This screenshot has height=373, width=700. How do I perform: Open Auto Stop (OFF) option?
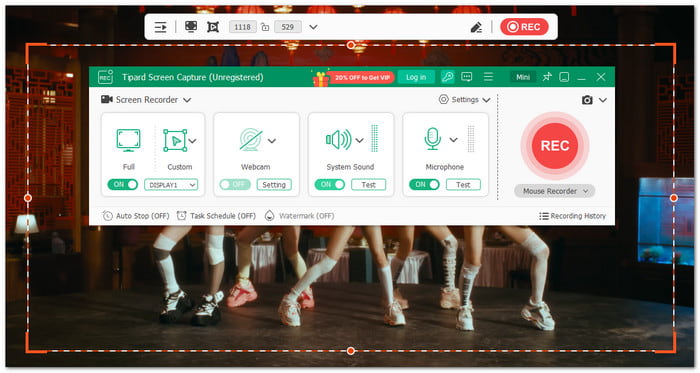136,216
